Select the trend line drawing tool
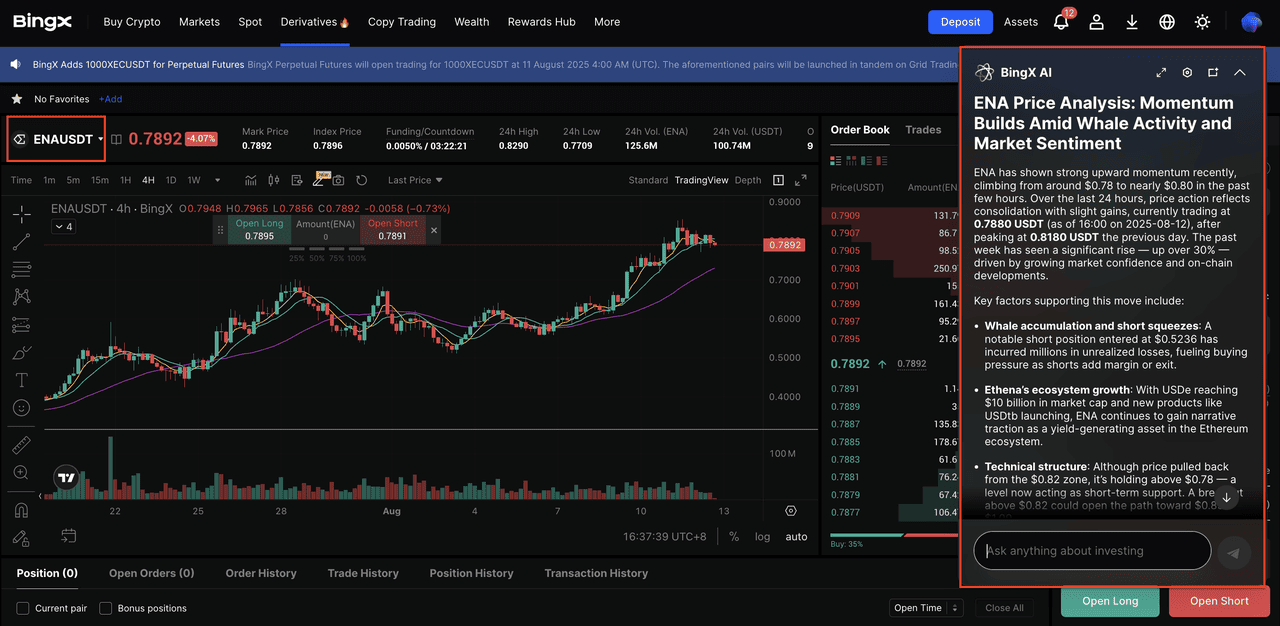Screen dimensions: 1280x626 pyautogui.click(x=21, y=241)
